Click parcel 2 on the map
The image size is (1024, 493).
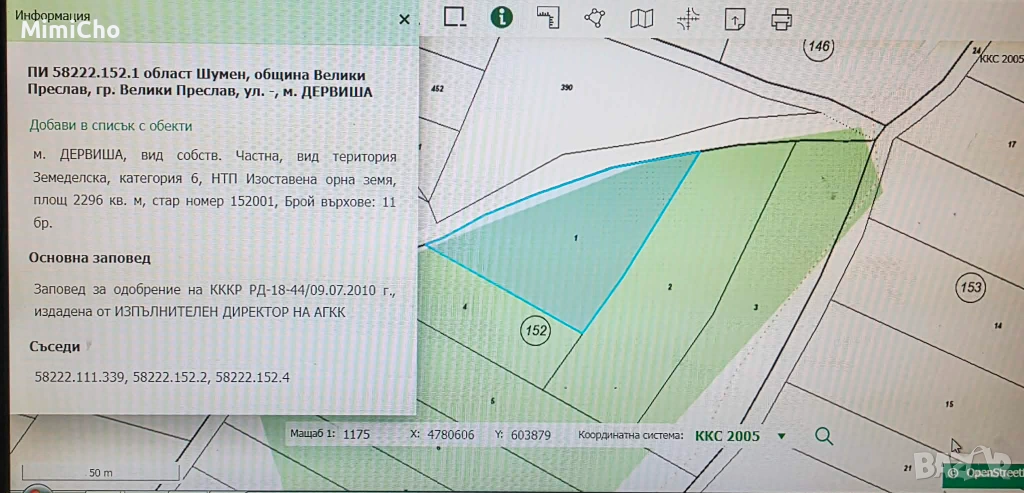(667, 287)
